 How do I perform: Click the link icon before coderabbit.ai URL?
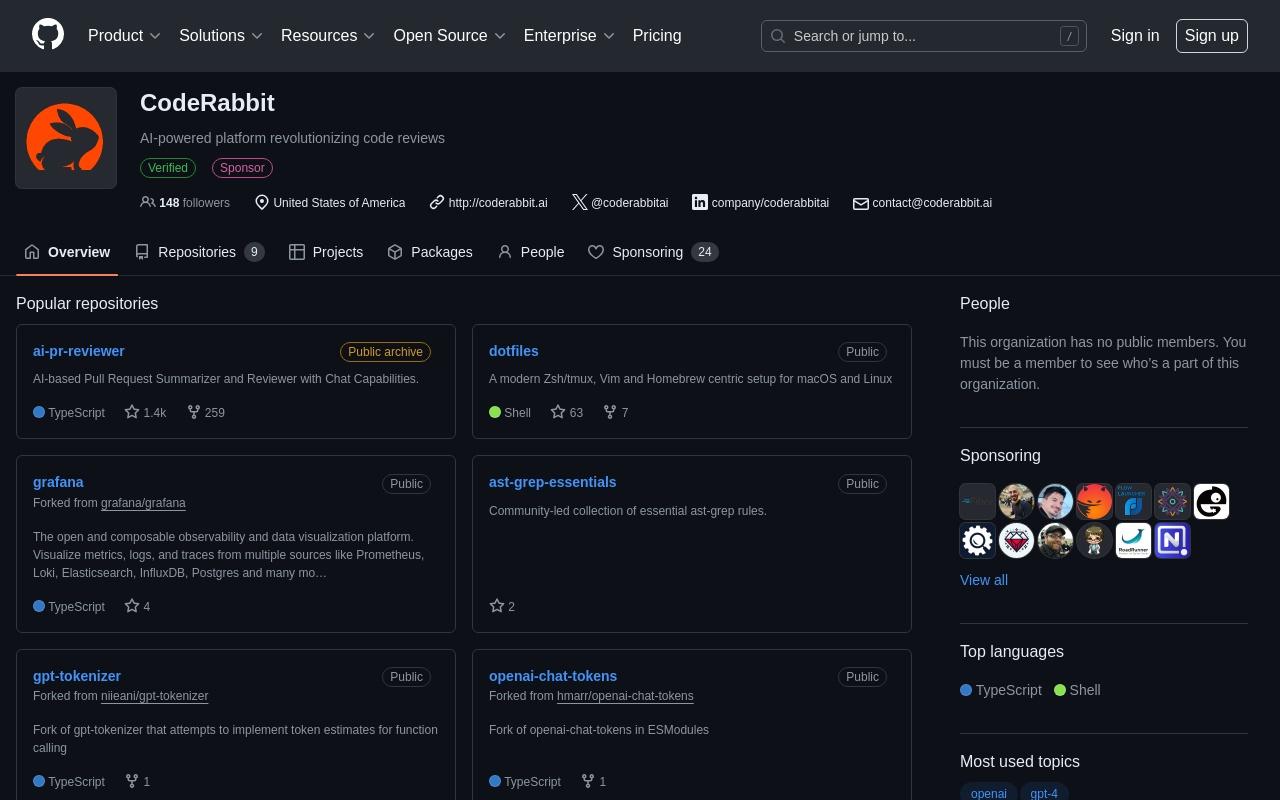[437, 202]
